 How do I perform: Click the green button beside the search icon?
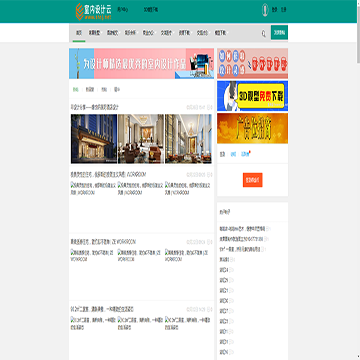pos(279,32)
